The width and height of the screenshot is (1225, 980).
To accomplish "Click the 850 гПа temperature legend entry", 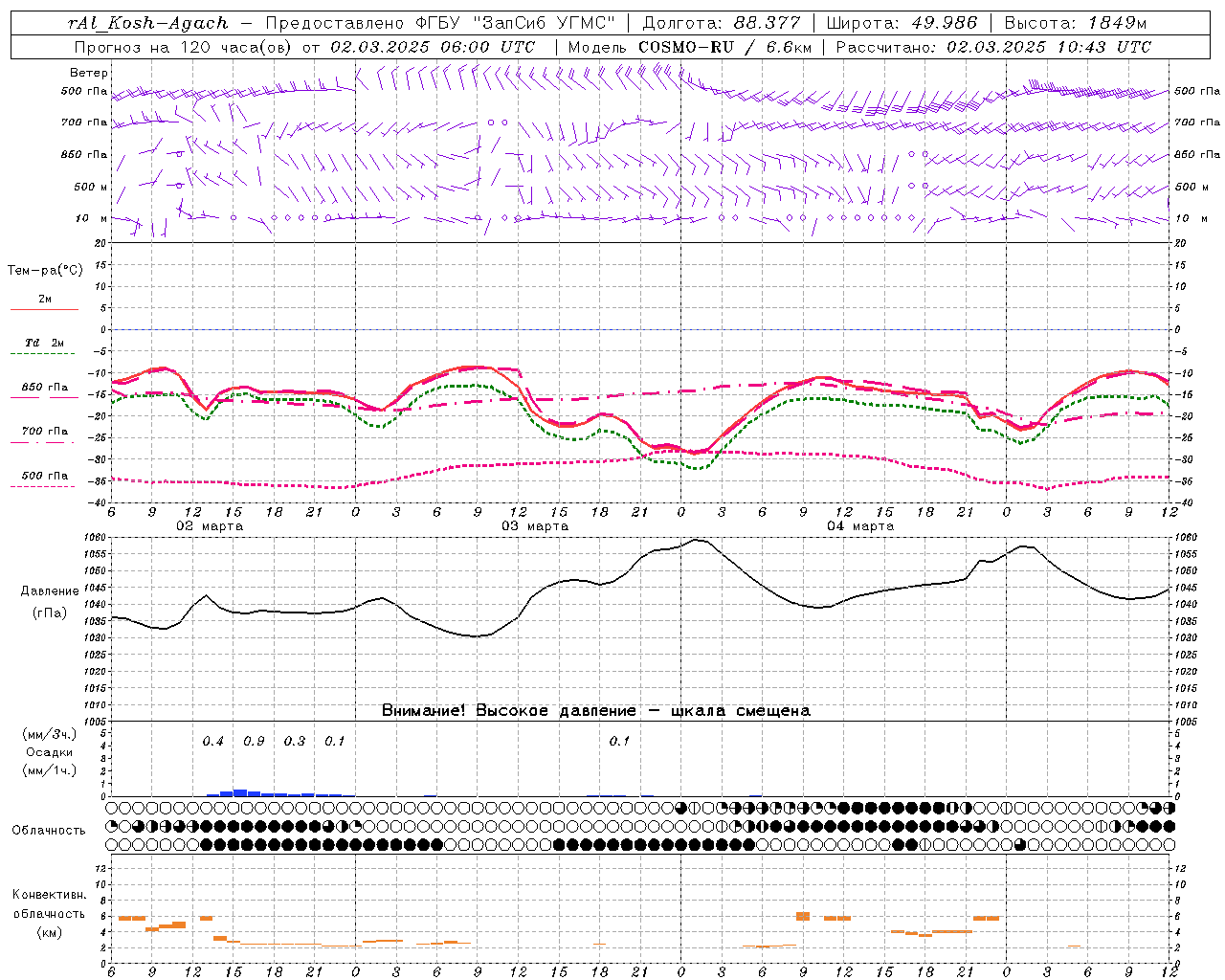I will click(x=44, y=391).
